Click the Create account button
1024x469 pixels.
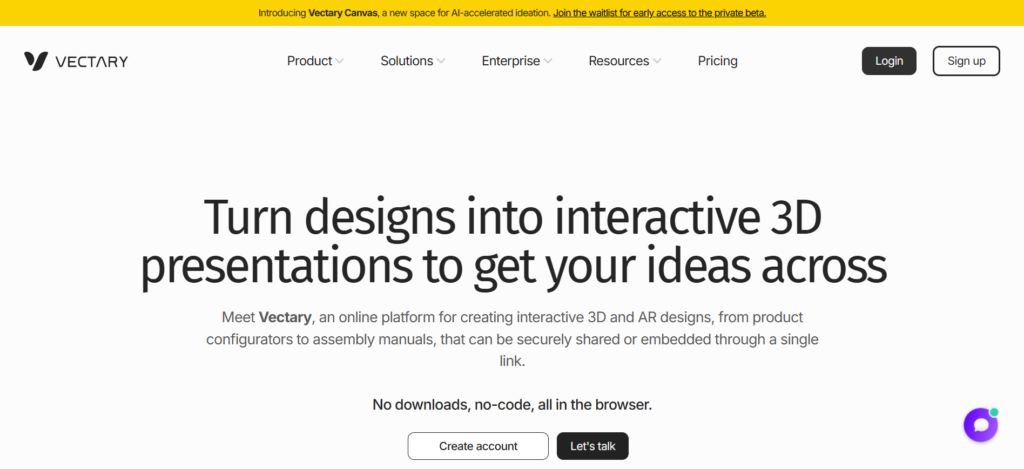(478, 446)
